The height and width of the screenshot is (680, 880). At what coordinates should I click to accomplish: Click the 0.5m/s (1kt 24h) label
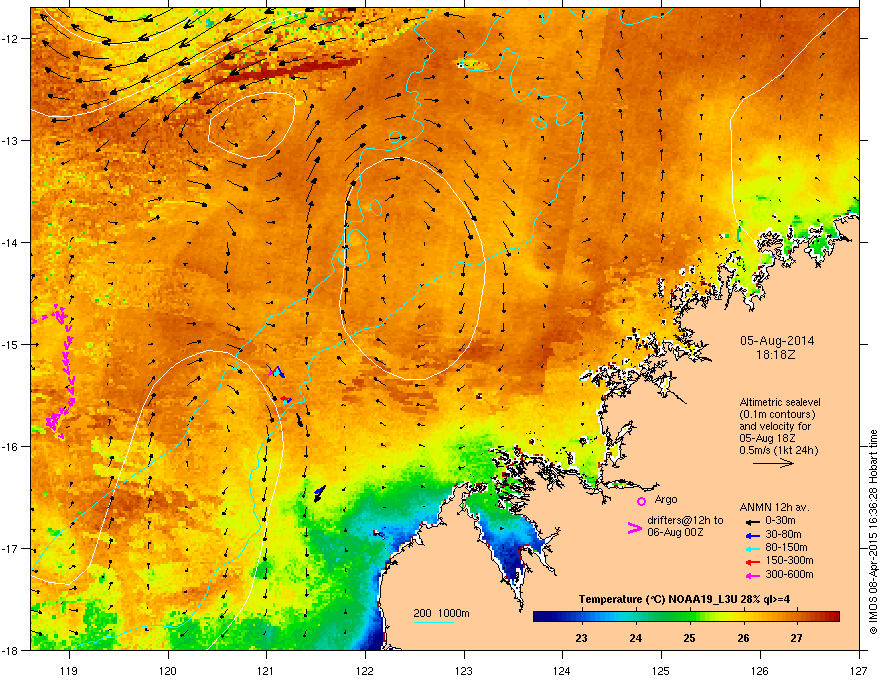coord(779,450)
